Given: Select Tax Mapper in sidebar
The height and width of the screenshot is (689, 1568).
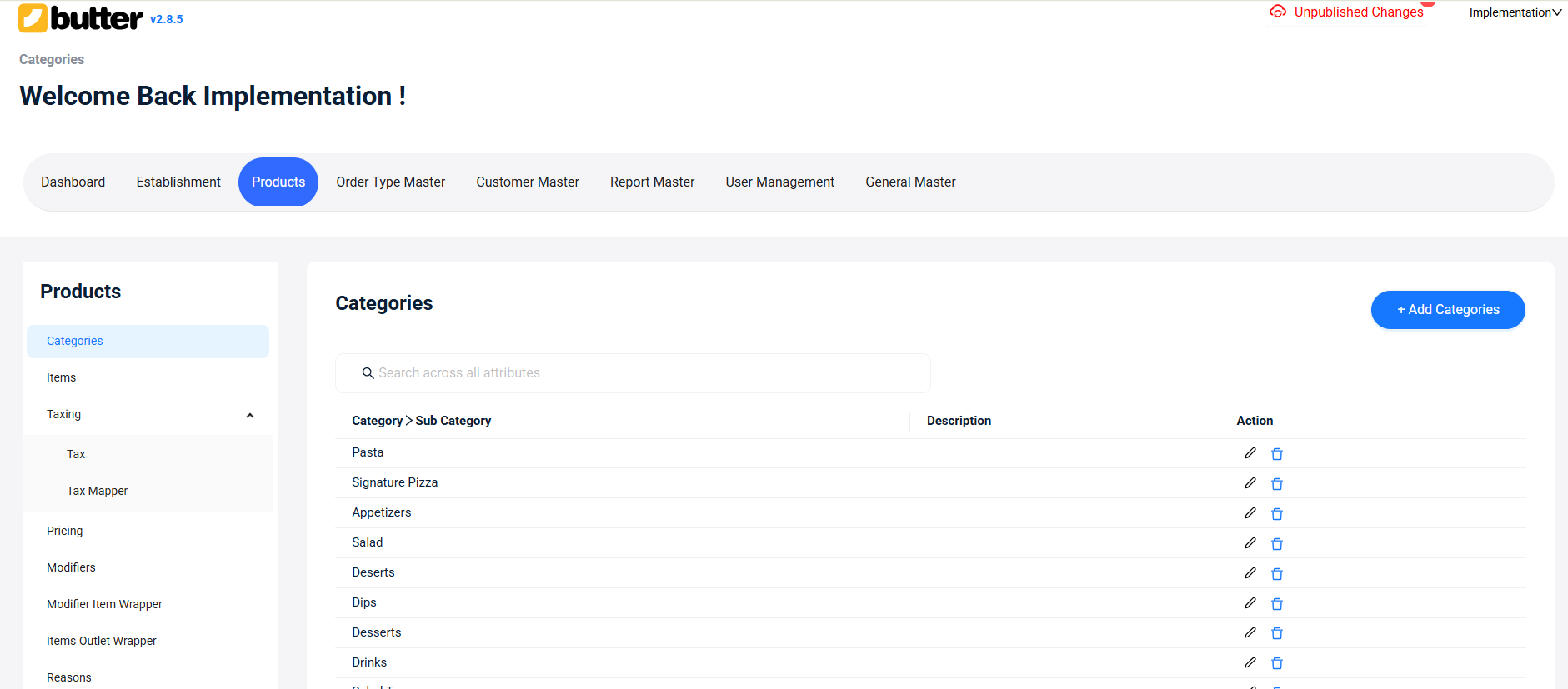Looking at the screenshot, I should click(x=97, y=491).
